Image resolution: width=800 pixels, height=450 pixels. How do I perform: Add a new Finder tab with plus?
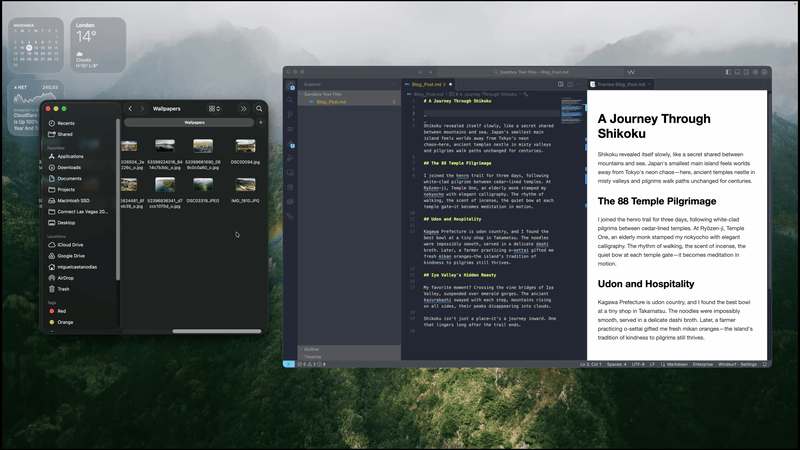click(x=261, y=122)
